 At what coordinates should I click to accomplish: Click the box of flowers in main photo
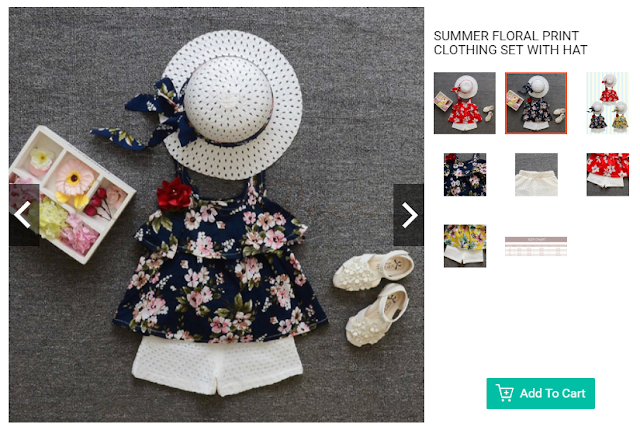[67, 194]
